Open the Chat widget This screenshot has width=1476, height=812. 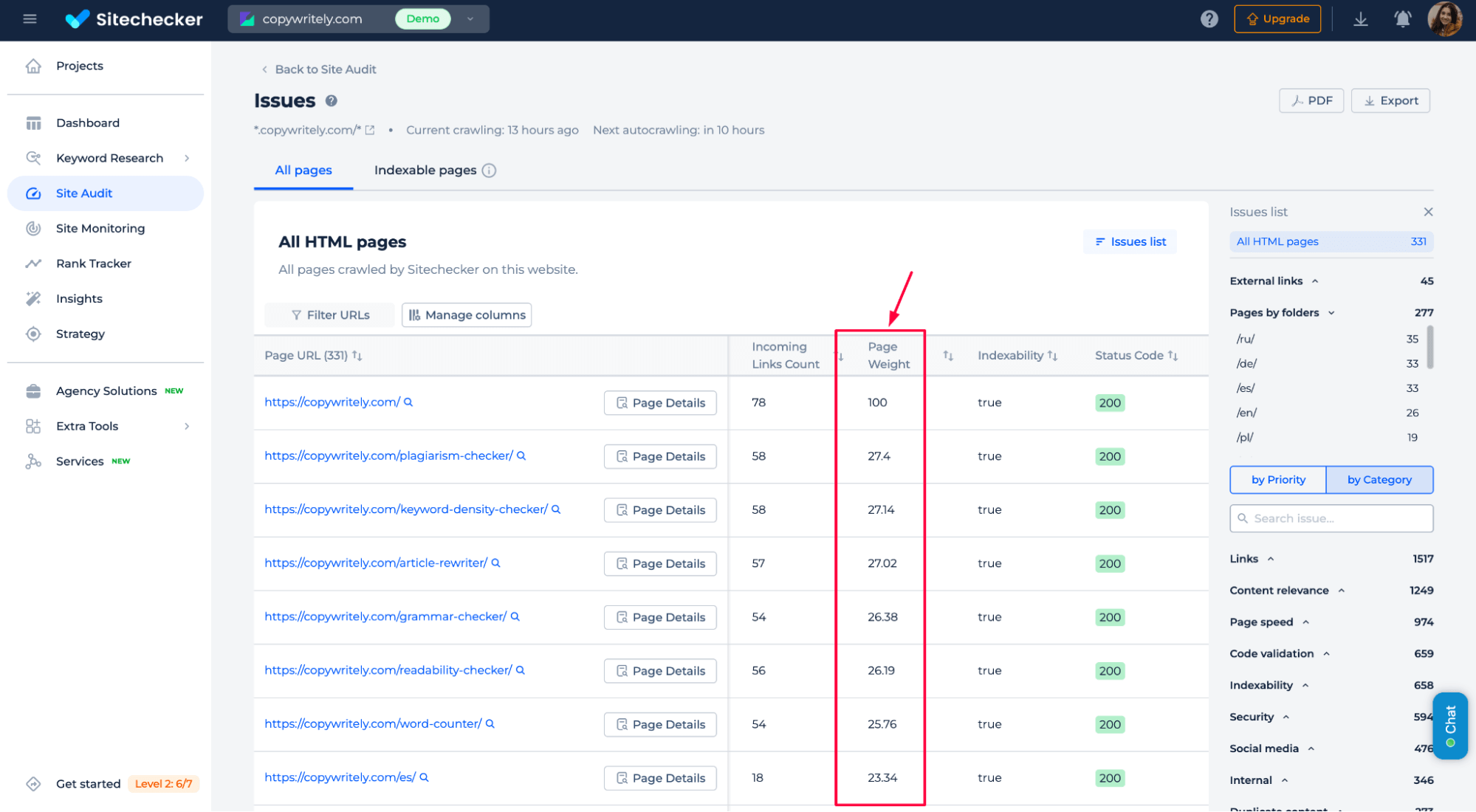click(x=1450, y=725)
